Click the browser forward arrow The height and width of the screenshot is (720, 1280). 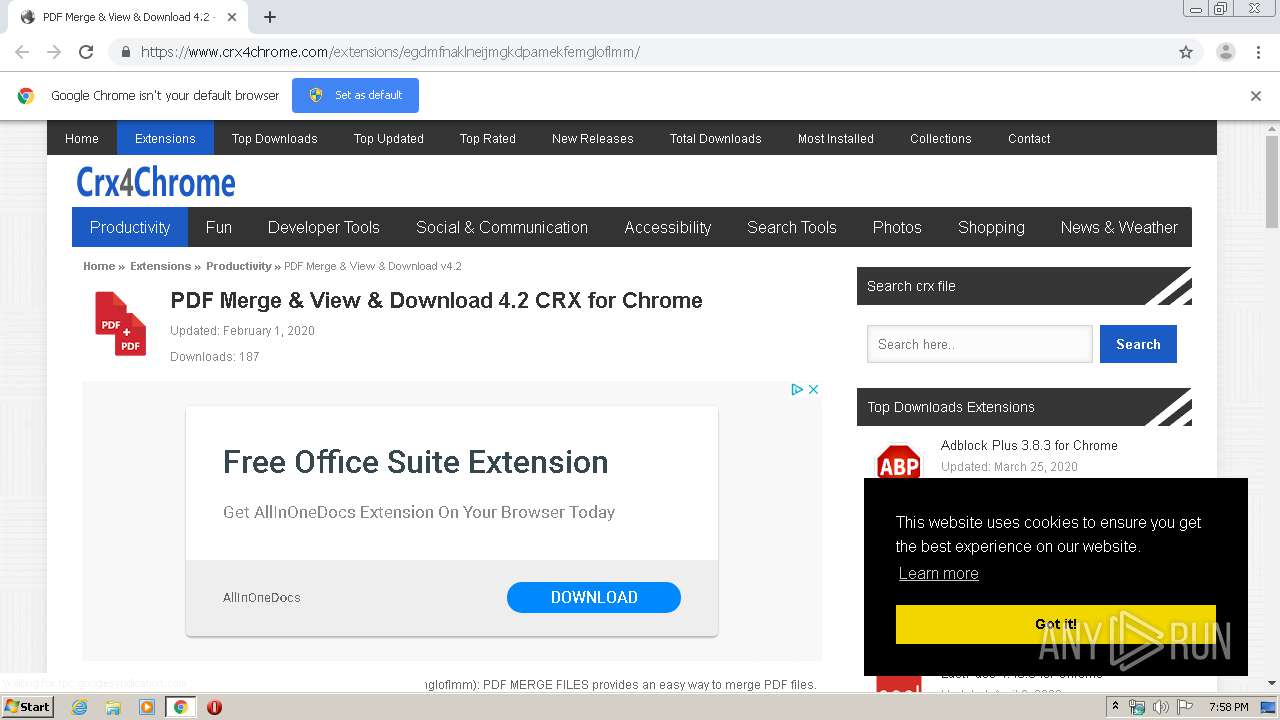click(x=54, y=52)
